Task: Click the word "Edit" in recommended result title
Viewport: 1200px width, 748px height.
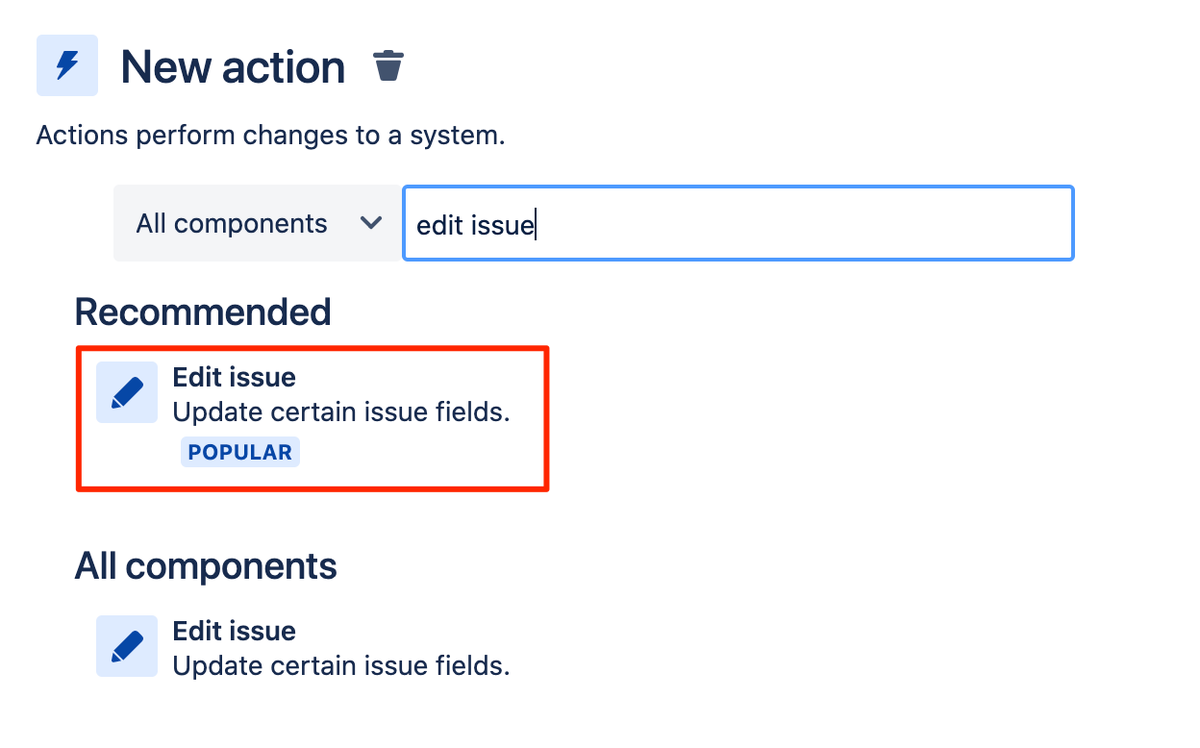Action: (x=194, y=378)
